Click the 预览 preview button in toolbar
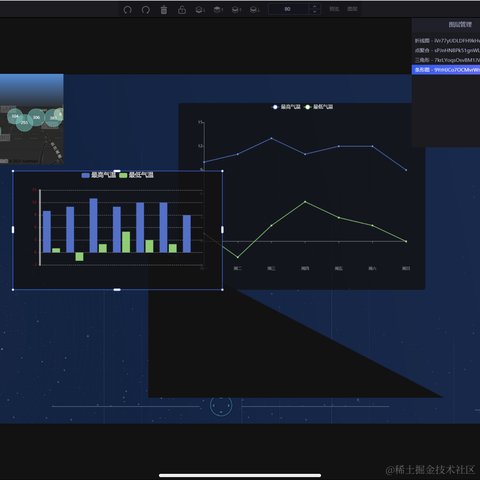Viewport: 480px width, 480px height. coord(334,9)
